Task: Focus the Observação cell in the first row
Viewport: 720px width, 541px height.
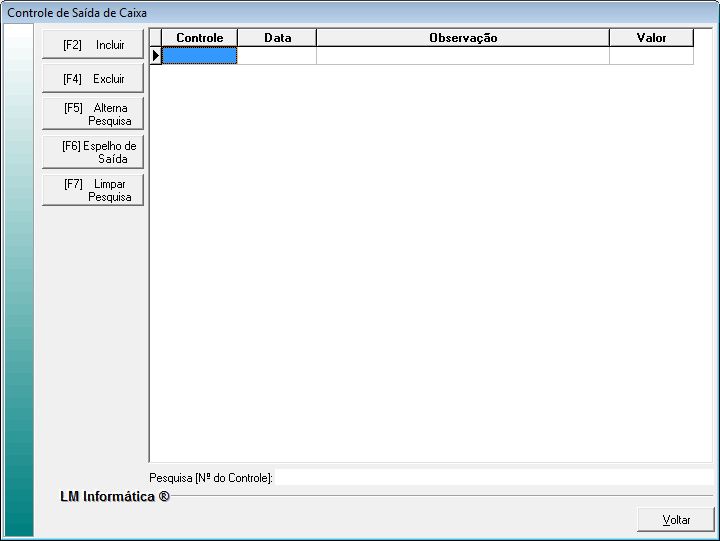Action: pyautogui.click(x=463, y=56)
